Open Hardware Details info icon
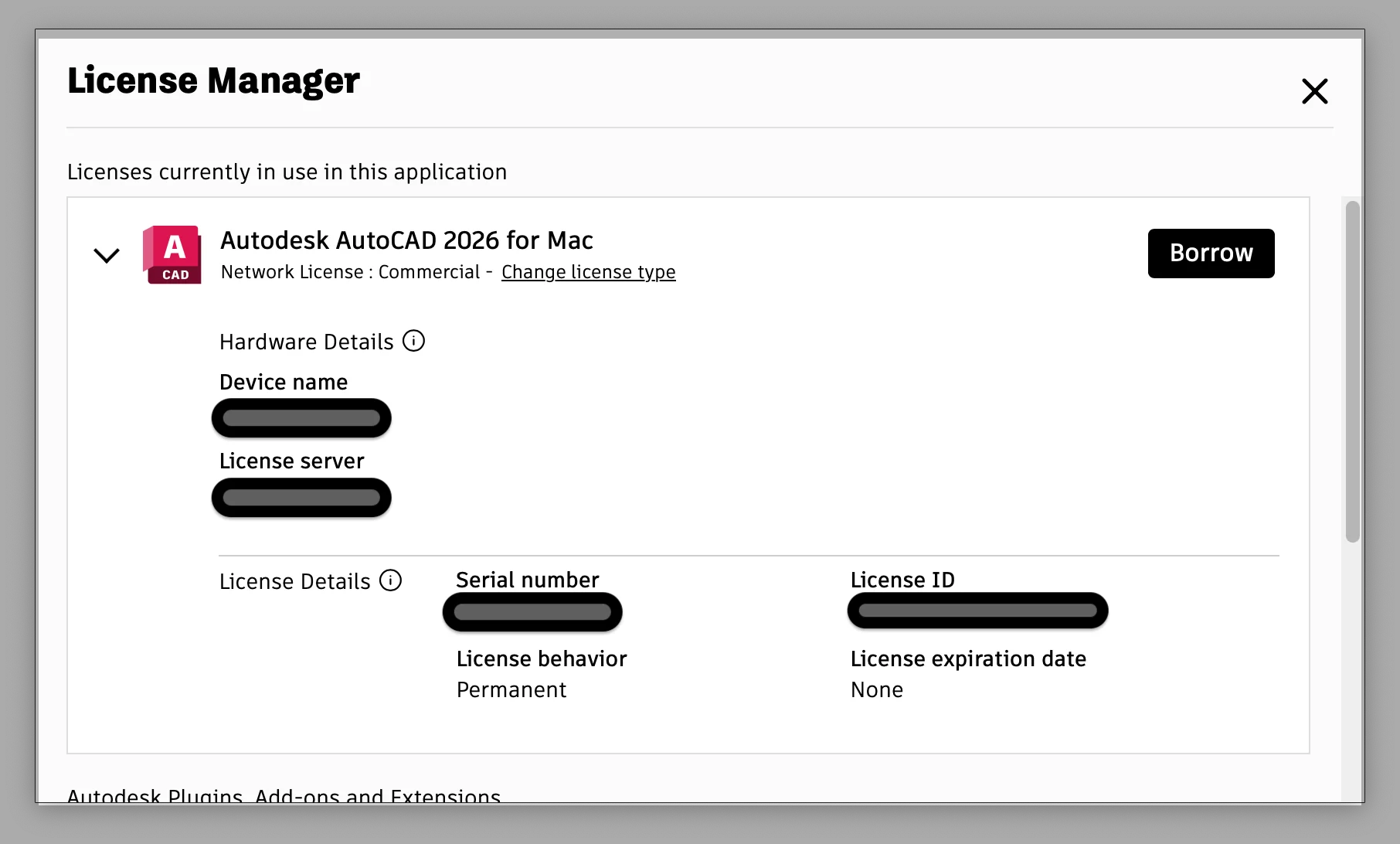 [x=414, y=341]
